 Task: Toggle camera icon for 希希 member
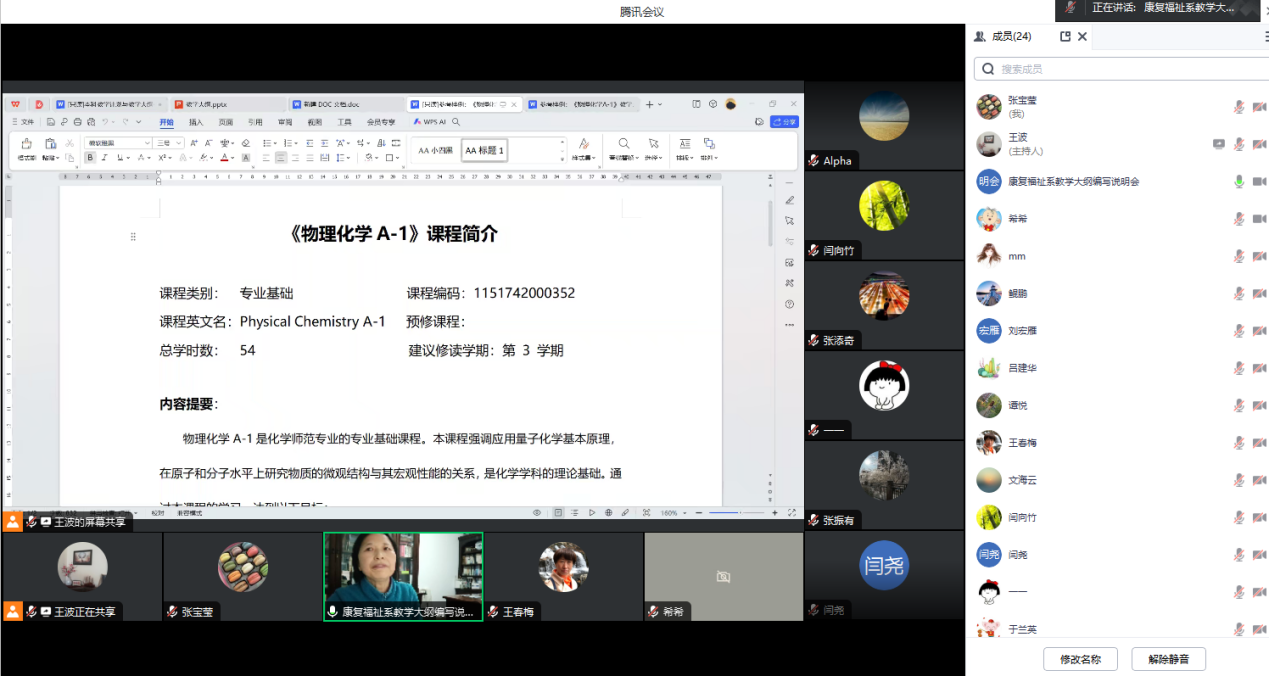point(1259,219)
